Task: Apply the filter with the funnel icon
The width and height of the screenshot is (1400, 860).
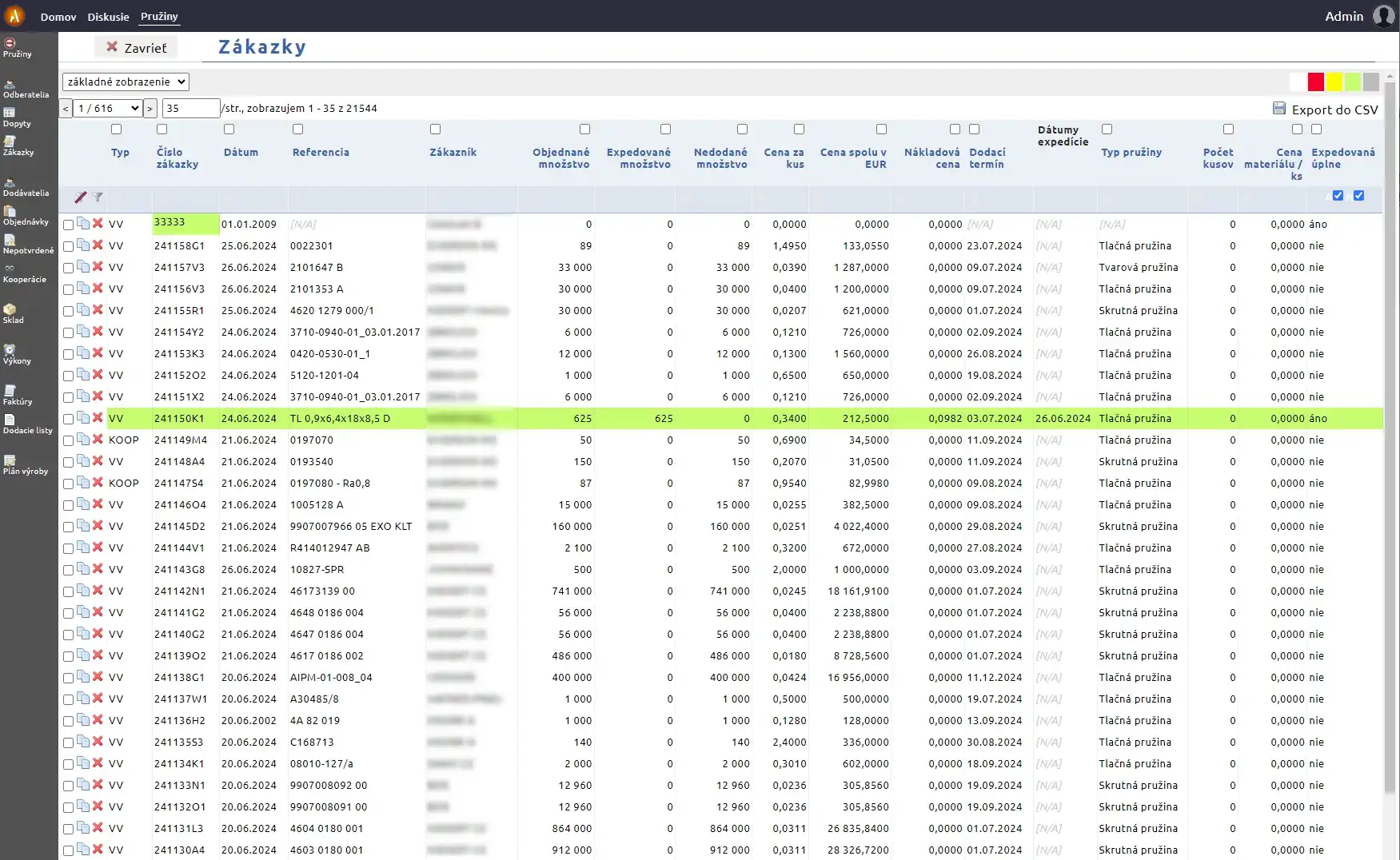Action: click(x=98, y=197)
